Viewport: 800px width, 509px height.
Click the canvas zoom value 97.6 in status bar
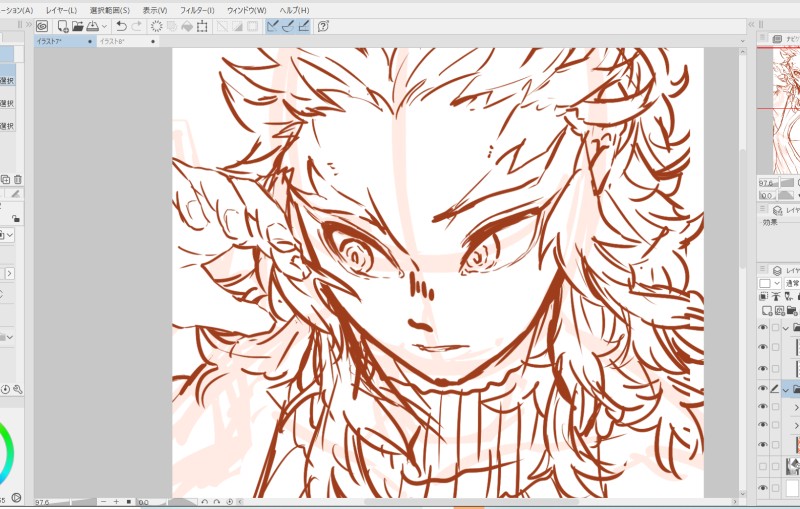pos(42,502)
